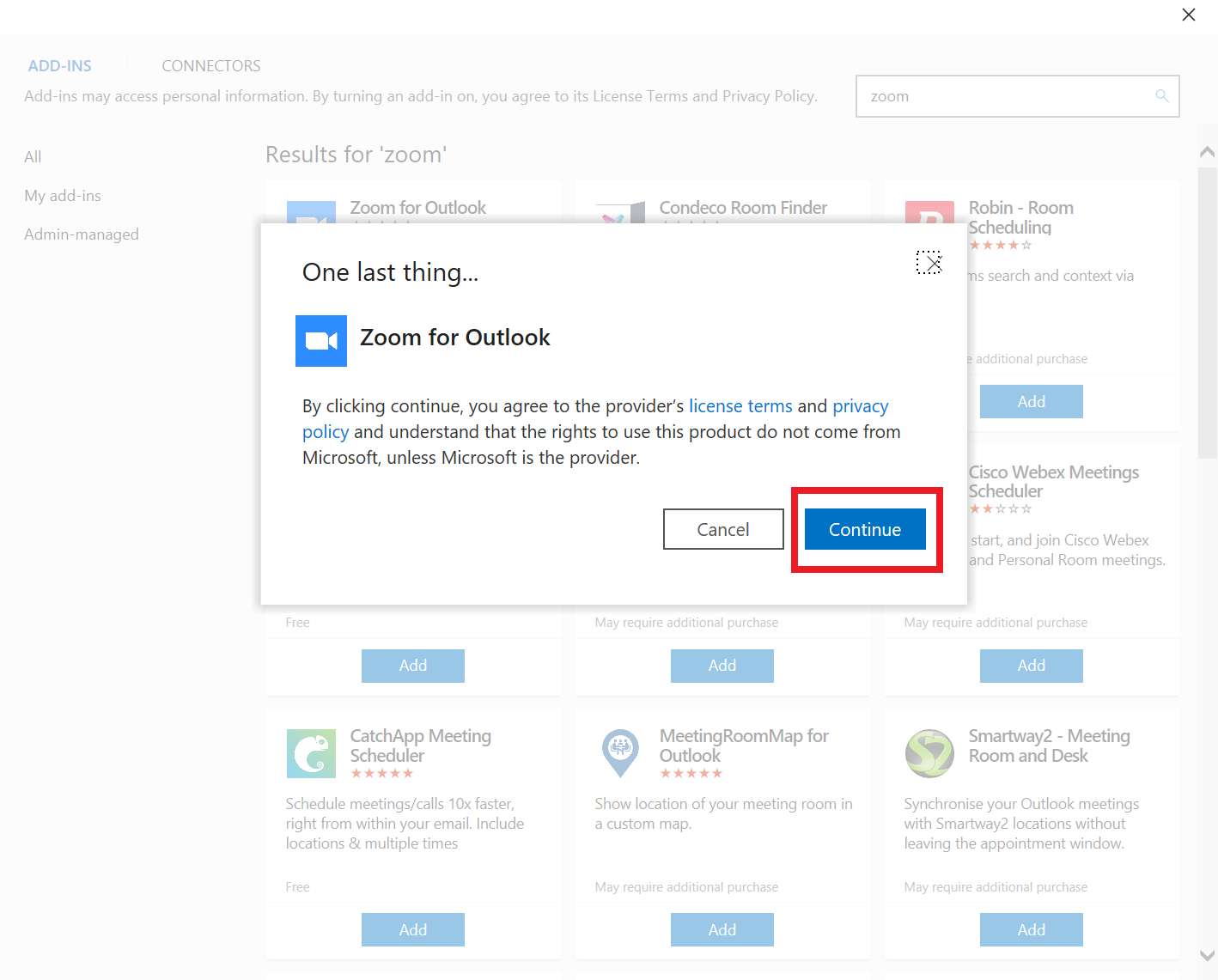
Task: Select Admin-managed category
Action: pyautogui.click(x=82, y=234)
